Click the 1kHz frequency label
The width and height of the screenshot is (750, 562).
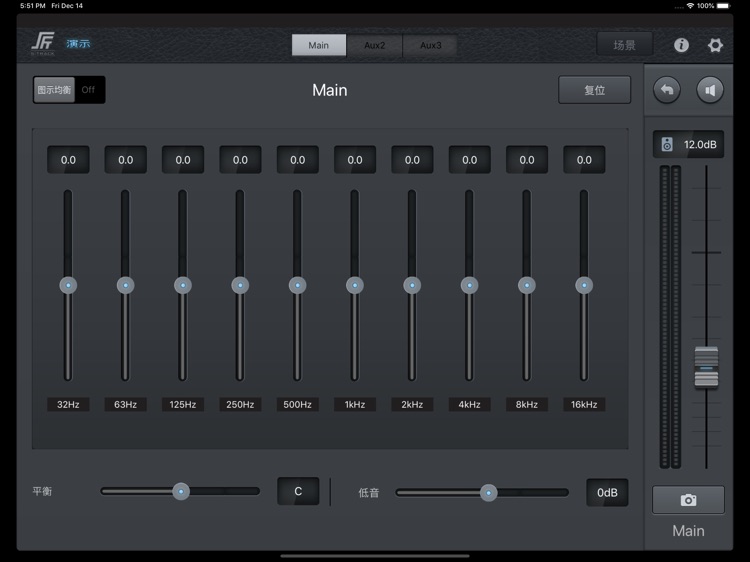click(x=355, y=404)
